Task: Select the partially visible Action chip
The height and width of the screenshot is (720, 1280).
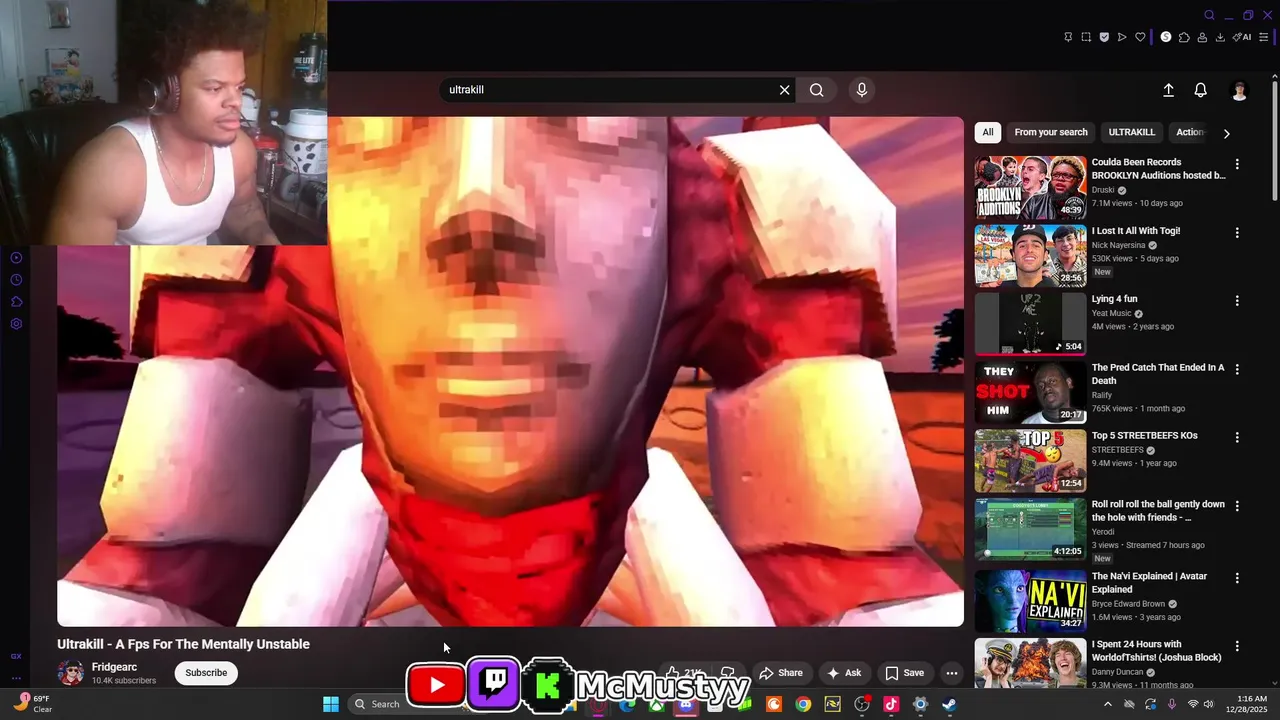Action: (1188, 132)
